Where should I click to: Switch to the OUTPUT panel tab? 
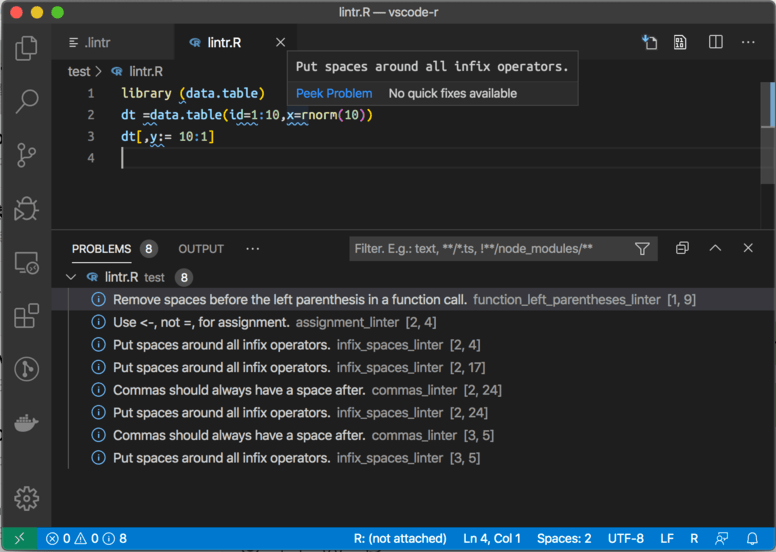point(201,249)
